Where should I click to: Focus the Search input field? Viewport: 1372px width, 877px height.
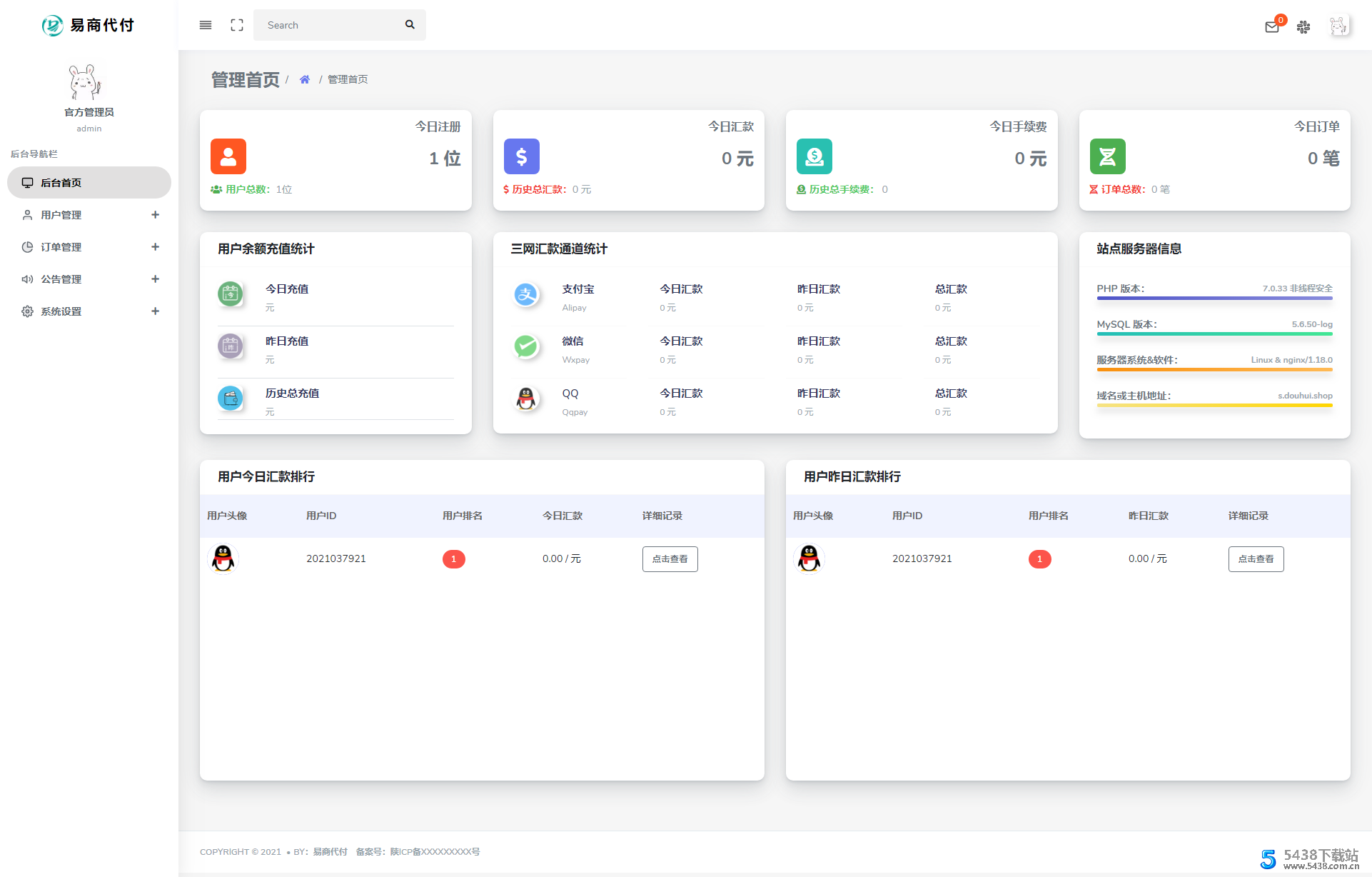[x=328, y=25]
